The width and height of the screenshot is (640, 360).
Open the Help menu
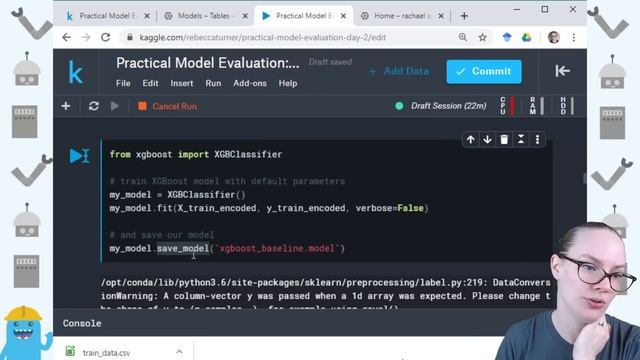point(288,83)
